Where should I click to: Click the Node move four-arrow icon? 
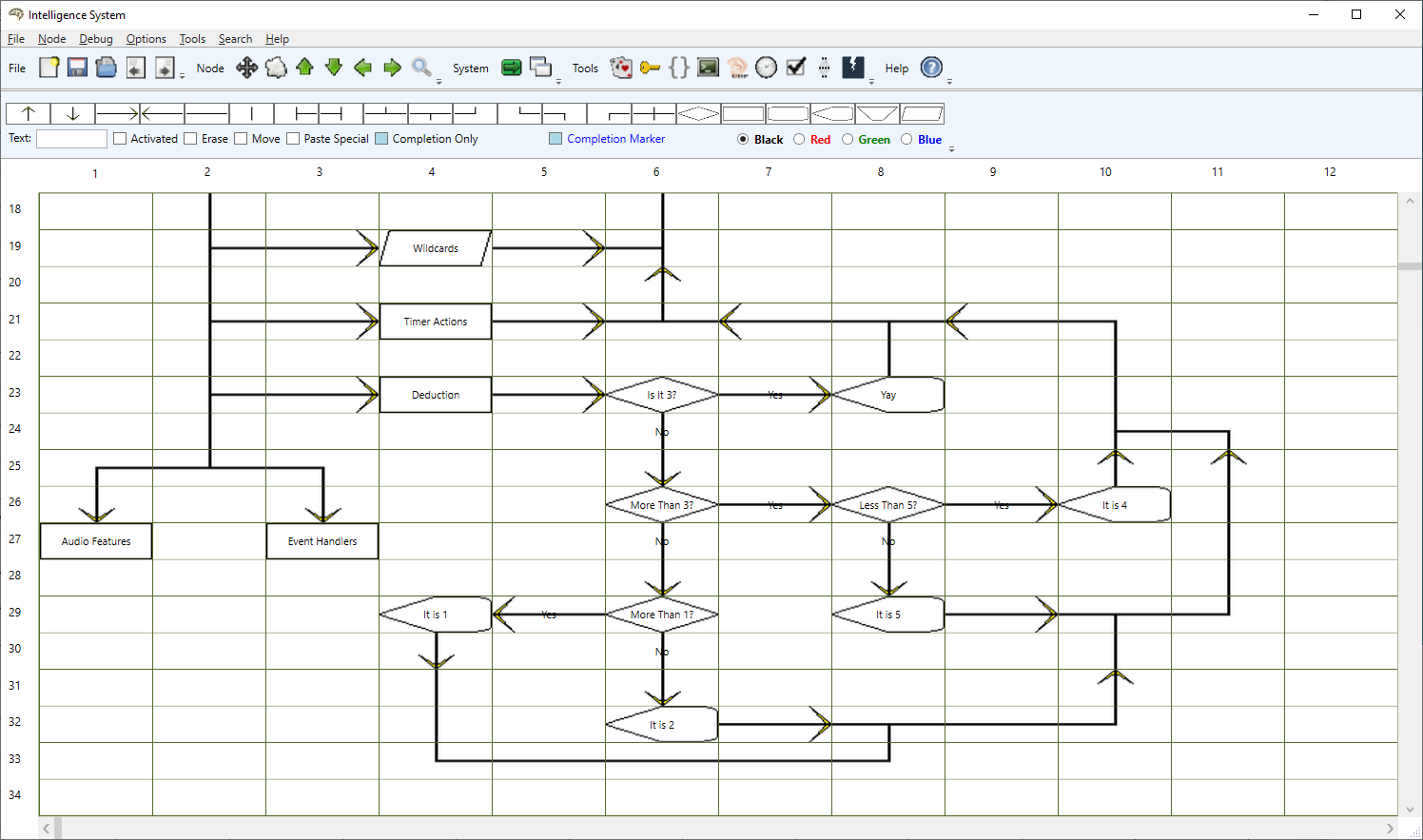(247, 68)
